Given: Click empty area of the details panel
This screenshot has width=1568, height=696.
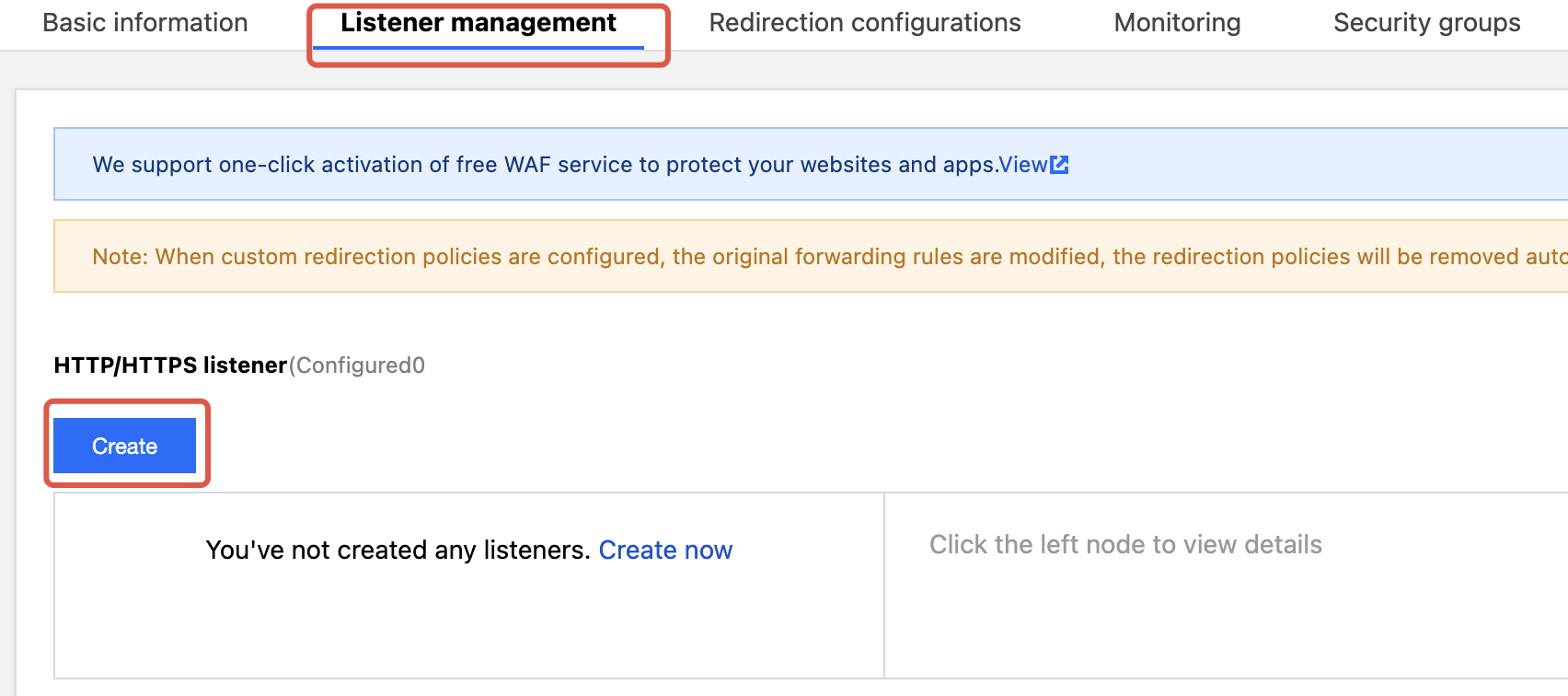Looking at the screenshot, I should [1196, 626].
